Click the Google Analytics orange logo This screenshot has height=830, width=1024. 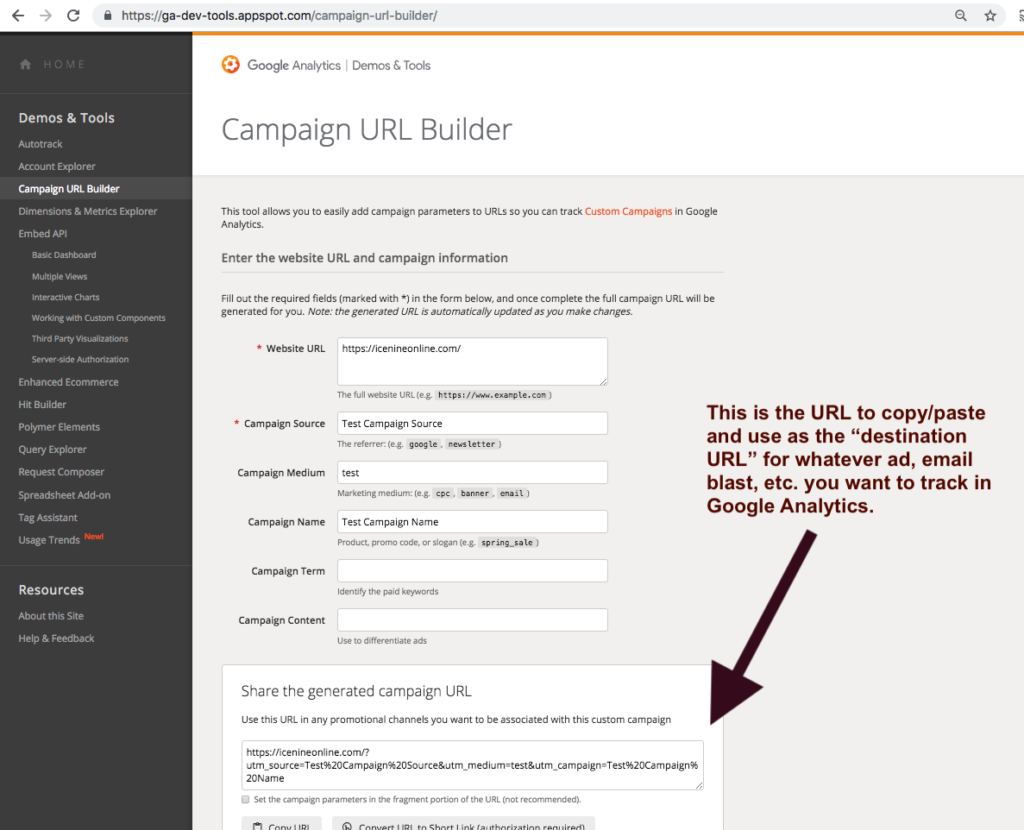coord(231,65)
